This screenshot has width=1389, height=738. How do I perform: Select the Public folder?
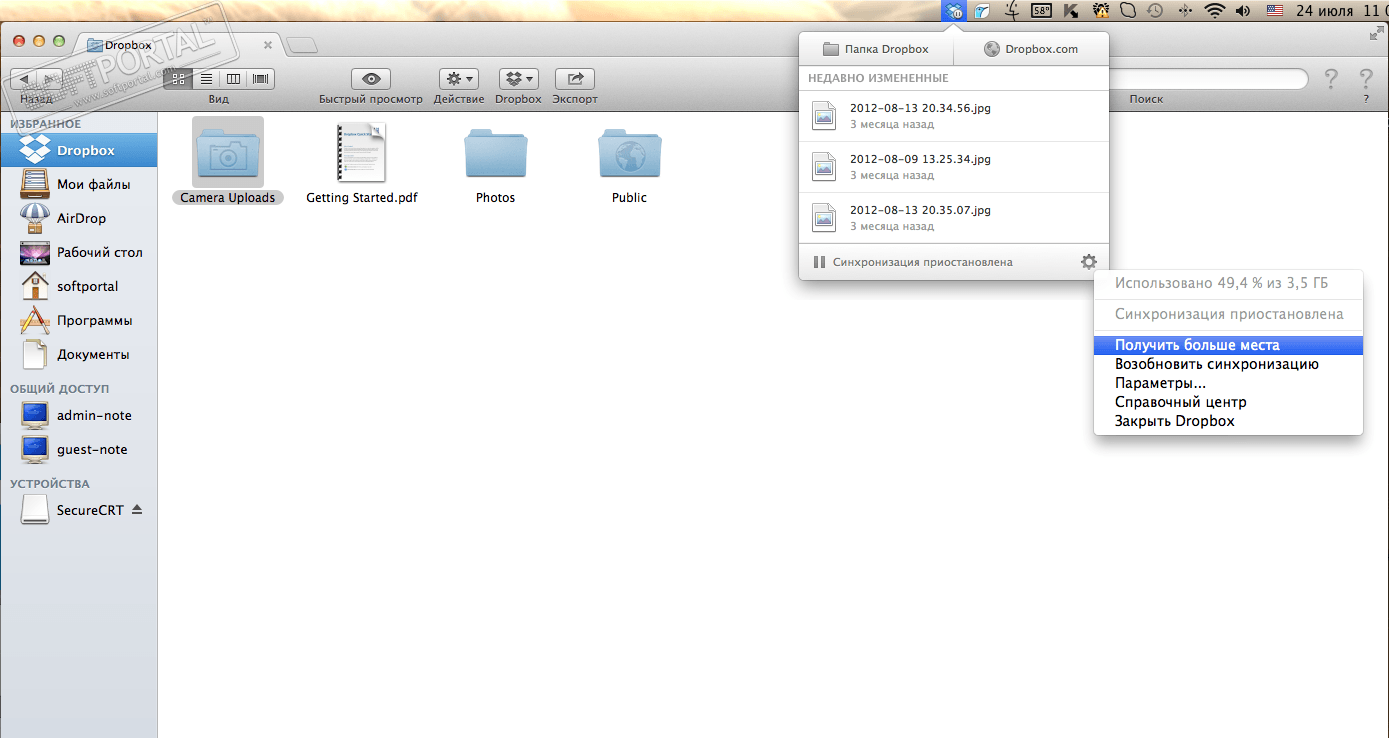pos(629,164)
